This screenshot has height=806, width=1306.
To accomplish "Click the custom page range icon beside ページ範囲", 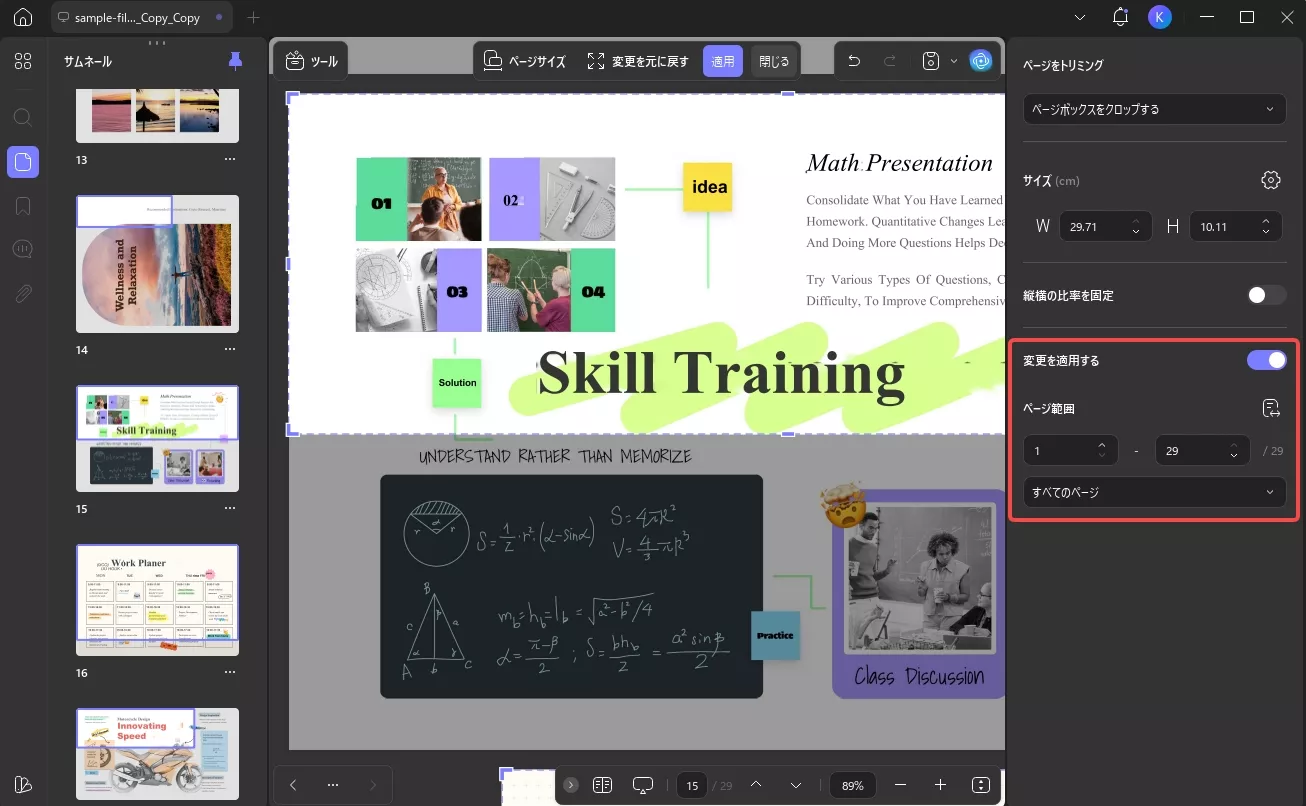I will [1271, 408].
